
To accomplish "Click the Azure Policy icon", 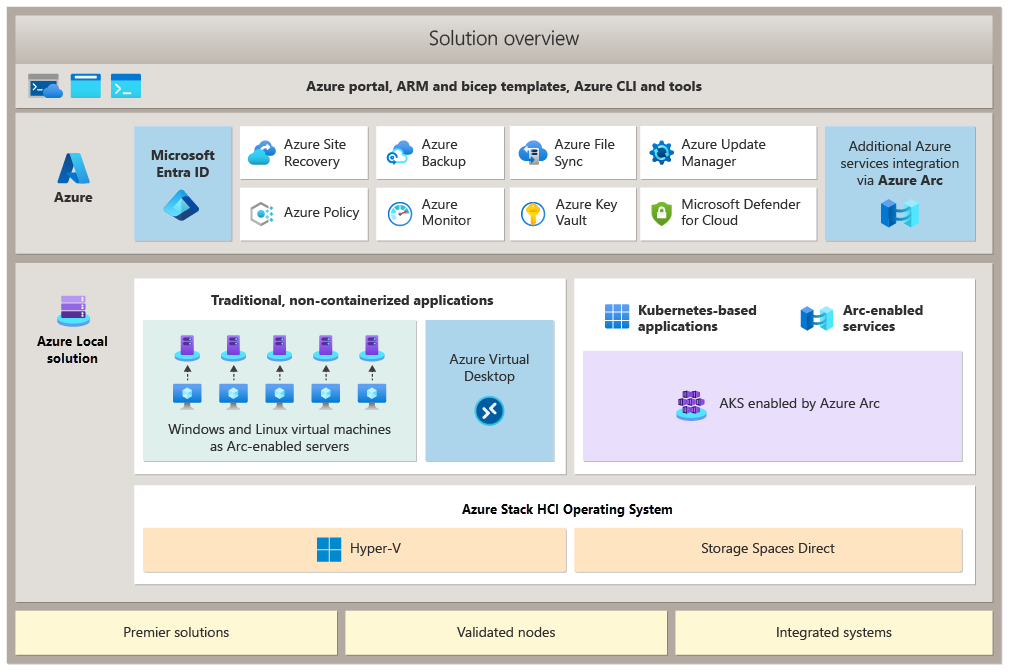I will (x=262, y=213).
